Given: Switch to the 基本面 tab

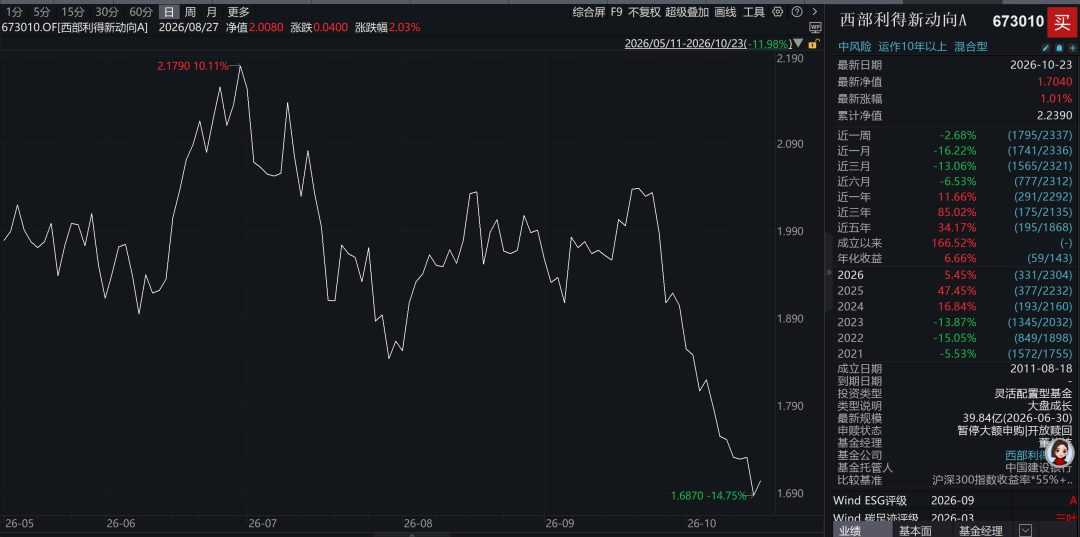Looking at the screenshot, I should 915,531.
